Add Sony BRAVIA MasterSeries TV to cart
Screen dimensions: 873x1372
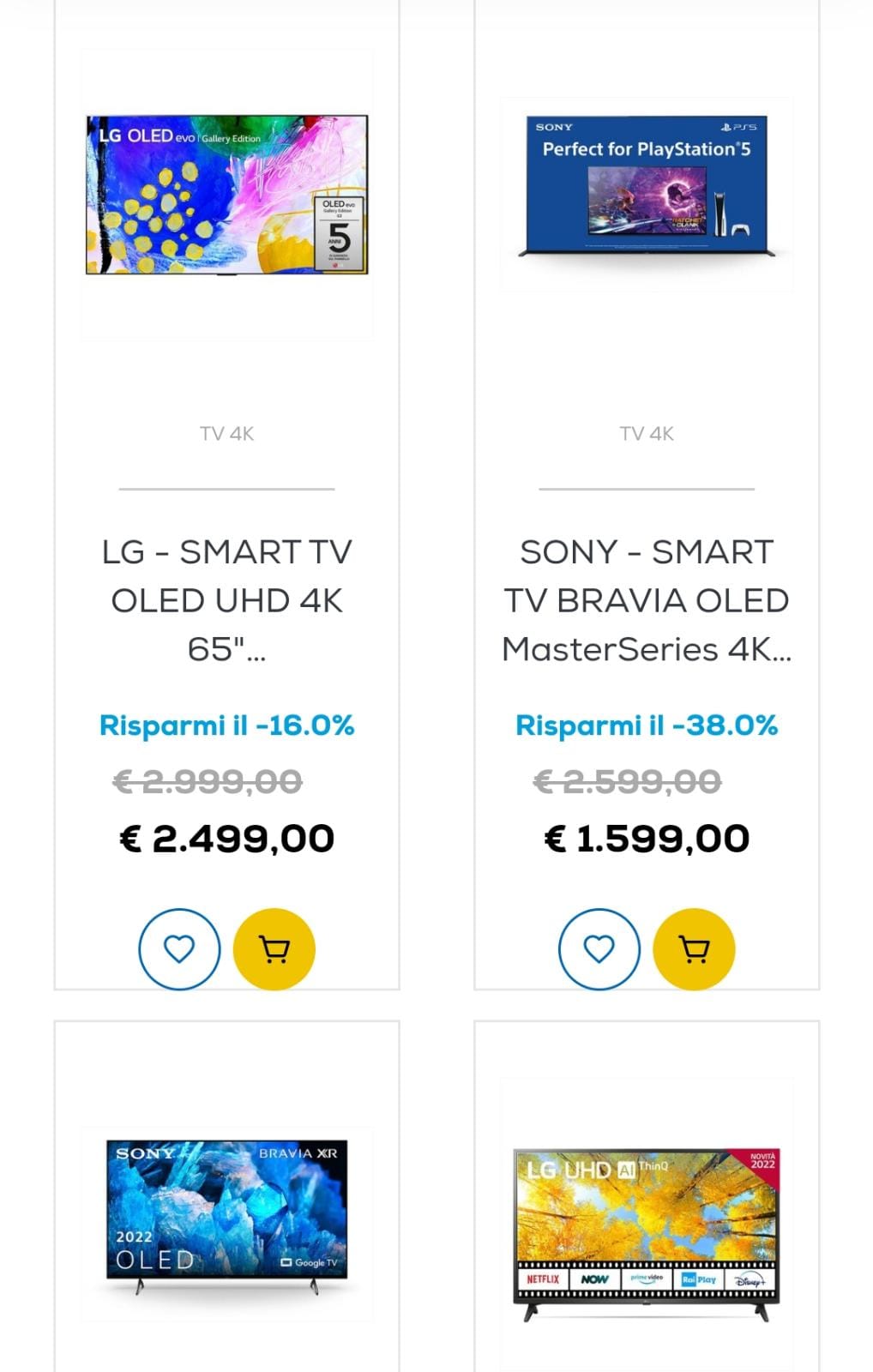pyautogui.click(x=694, y=949)
